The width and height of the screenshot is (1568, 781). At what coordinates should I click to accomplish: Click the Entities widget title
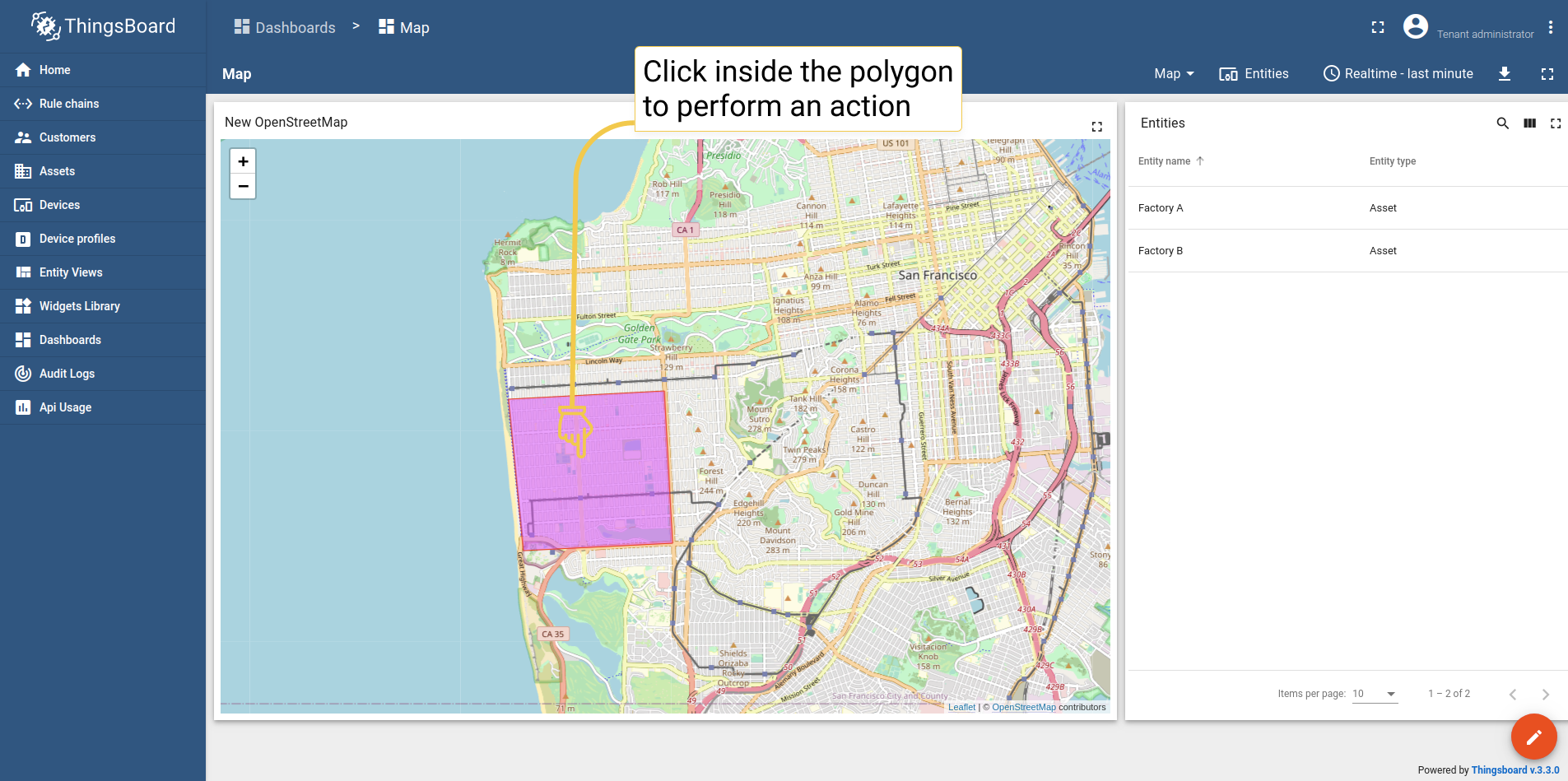click(x=1162, y=123)
